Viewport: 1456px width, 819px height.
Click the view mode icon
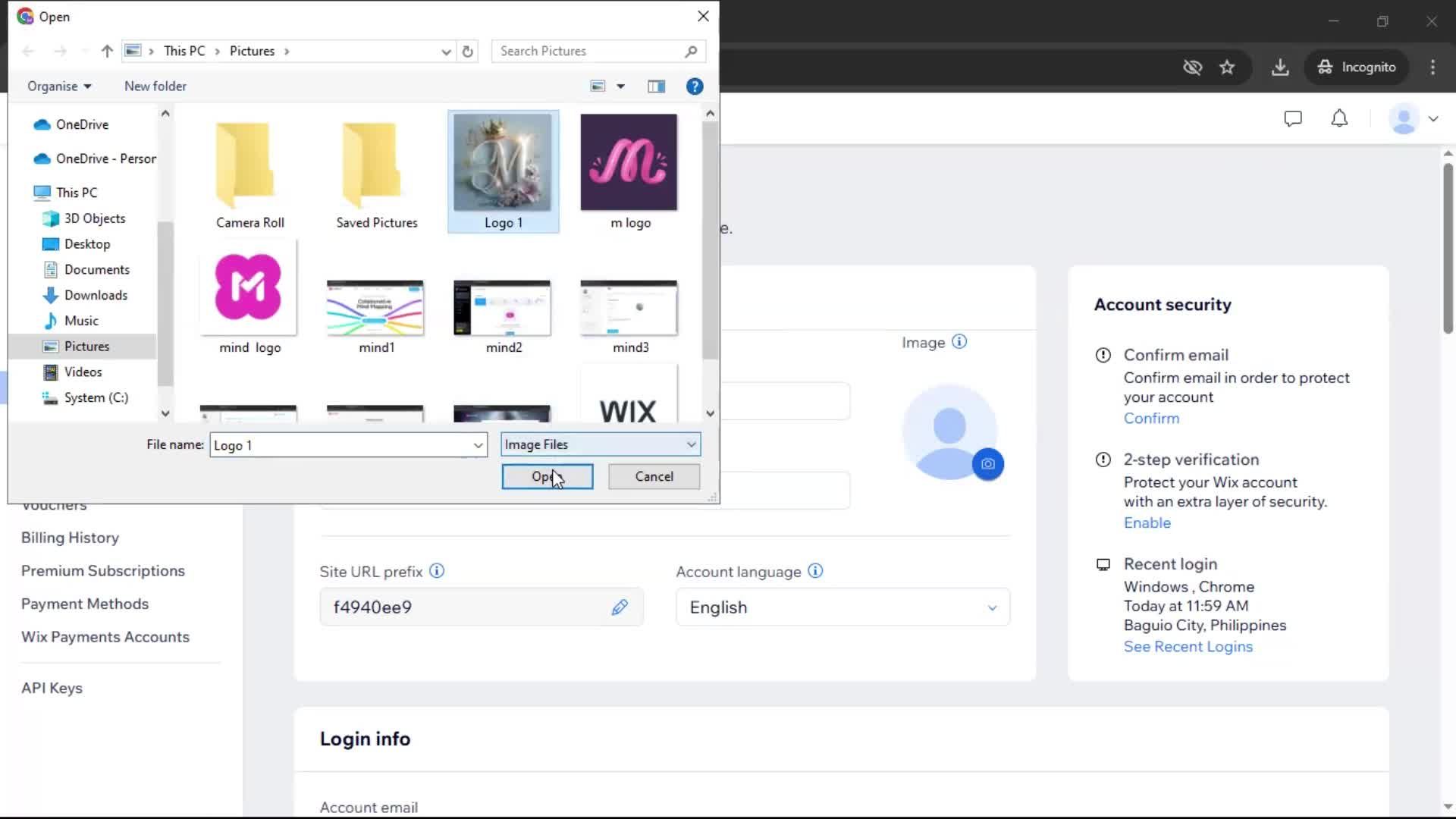point(598,86)
